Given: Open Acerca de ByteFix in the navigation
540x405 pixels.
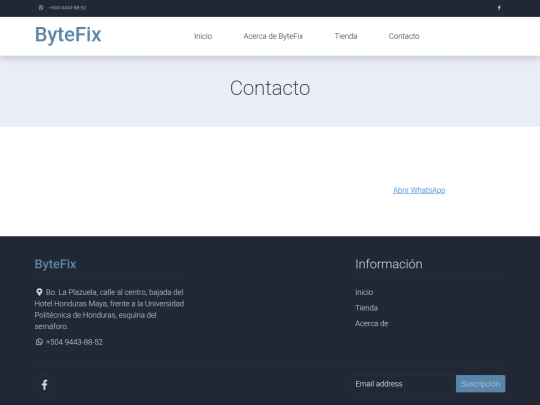Looking at the screenshot, I should [x=273, y=36].
